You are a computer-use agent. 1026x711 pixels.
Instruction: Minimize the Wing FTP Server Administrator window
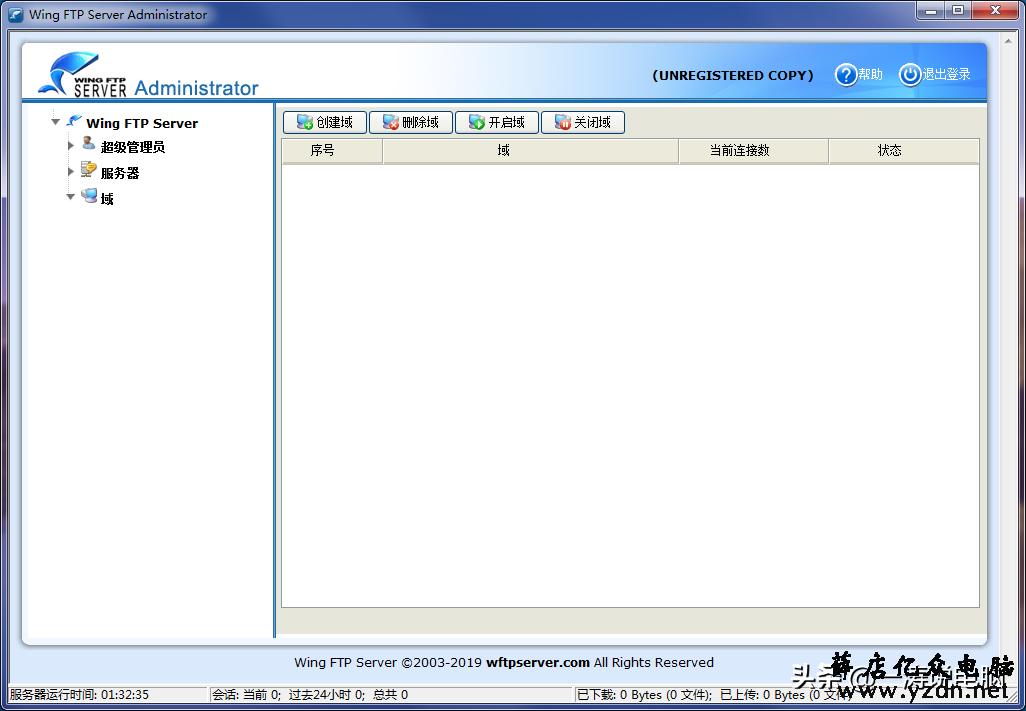(x=932, y=10)
